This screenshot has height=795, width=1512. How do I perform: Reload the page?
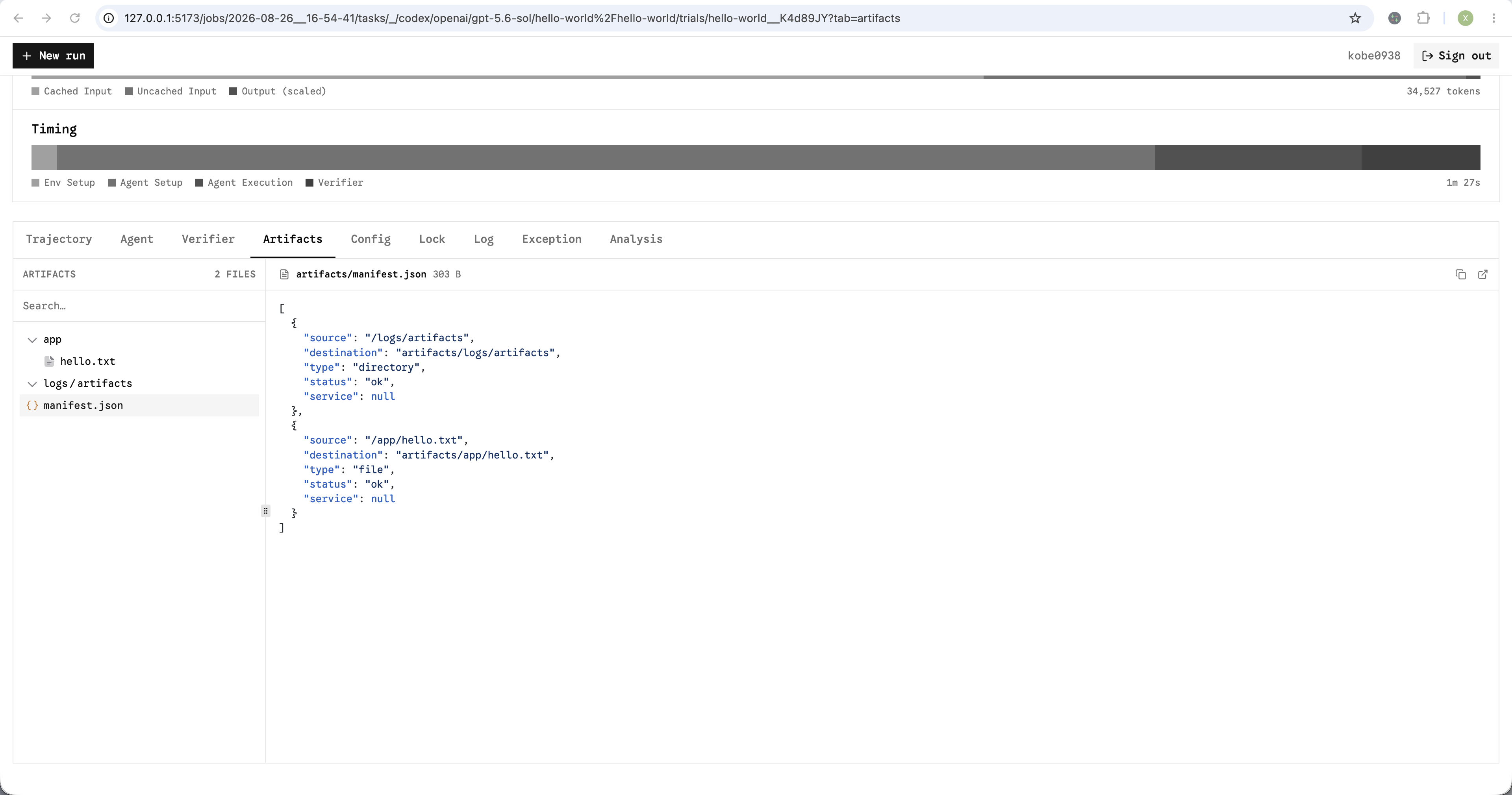74,18
